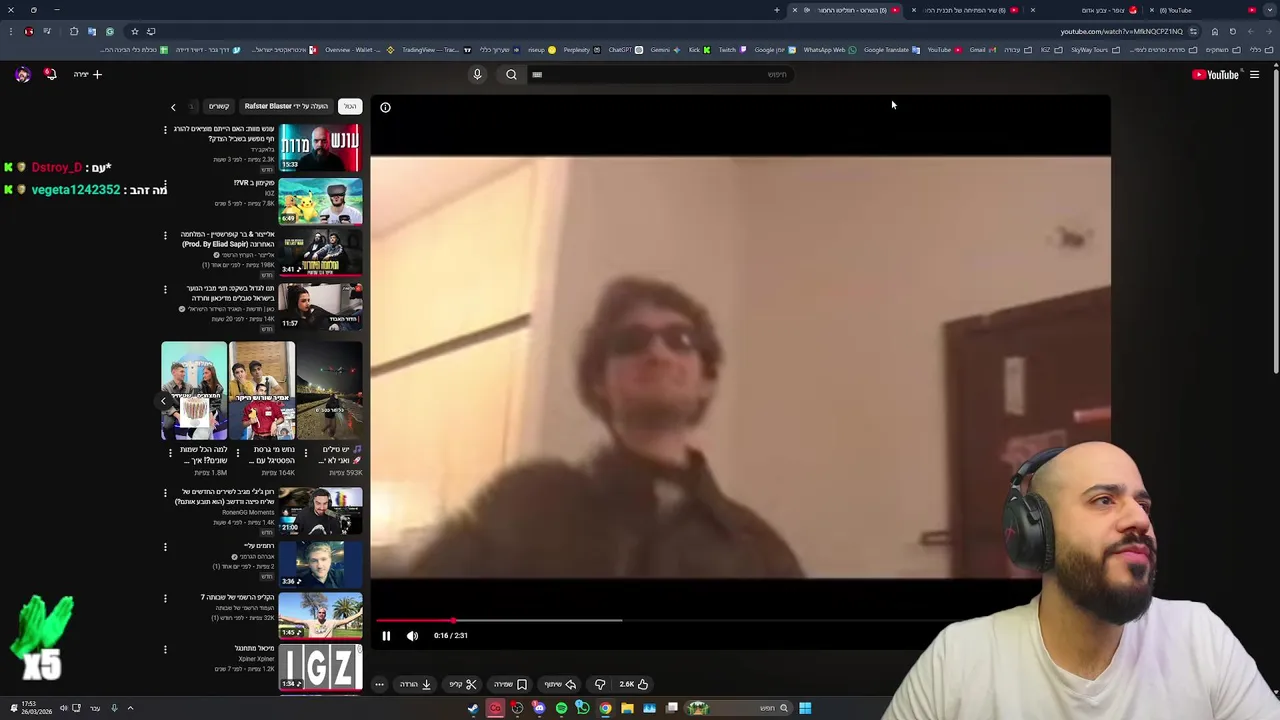The image size is (1280, 720).
Task: Open options menu for the RonenGG Moments video
Action: tap(166, 492)
